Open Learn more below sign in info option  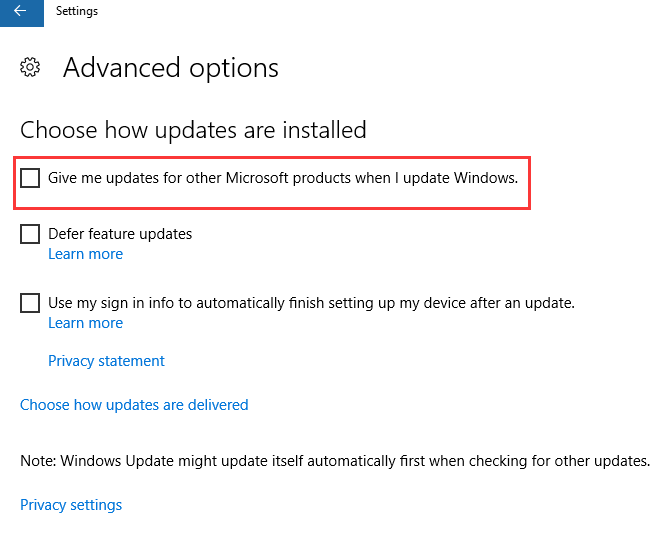click(x=85, y=323)
